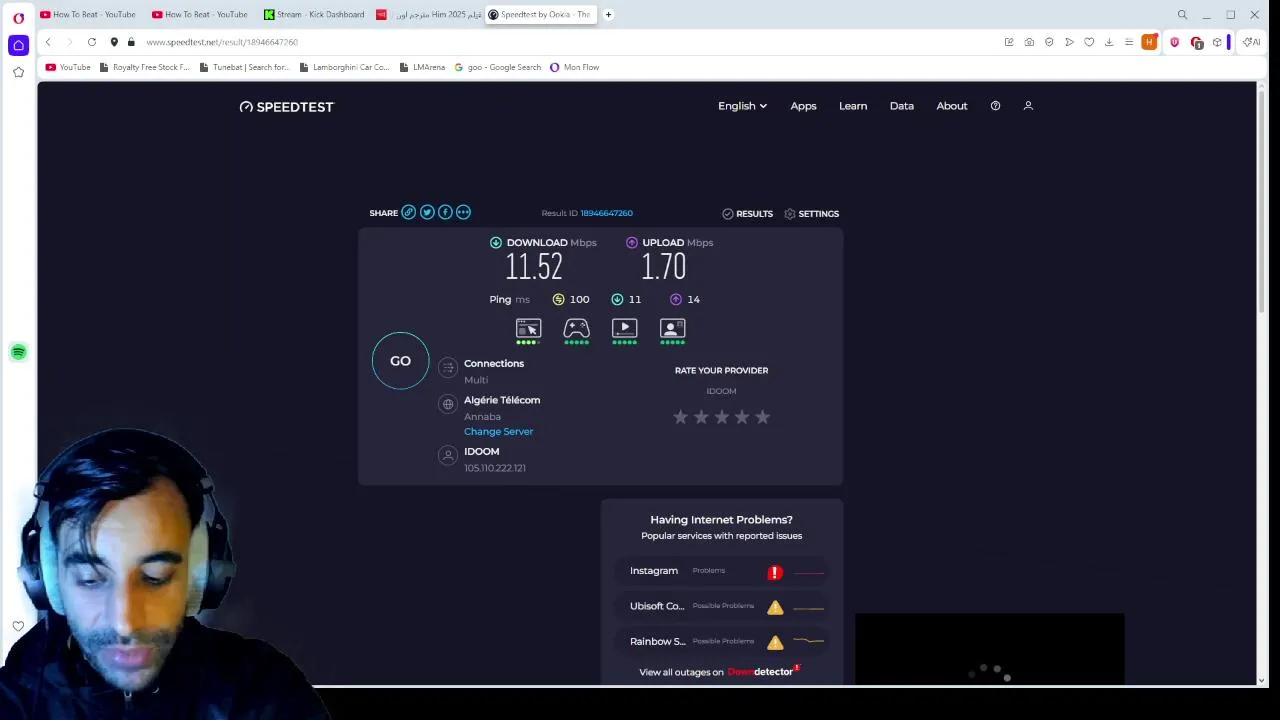Rate provider one star
The image size is (1280, 720).
[x=681, y=417]
